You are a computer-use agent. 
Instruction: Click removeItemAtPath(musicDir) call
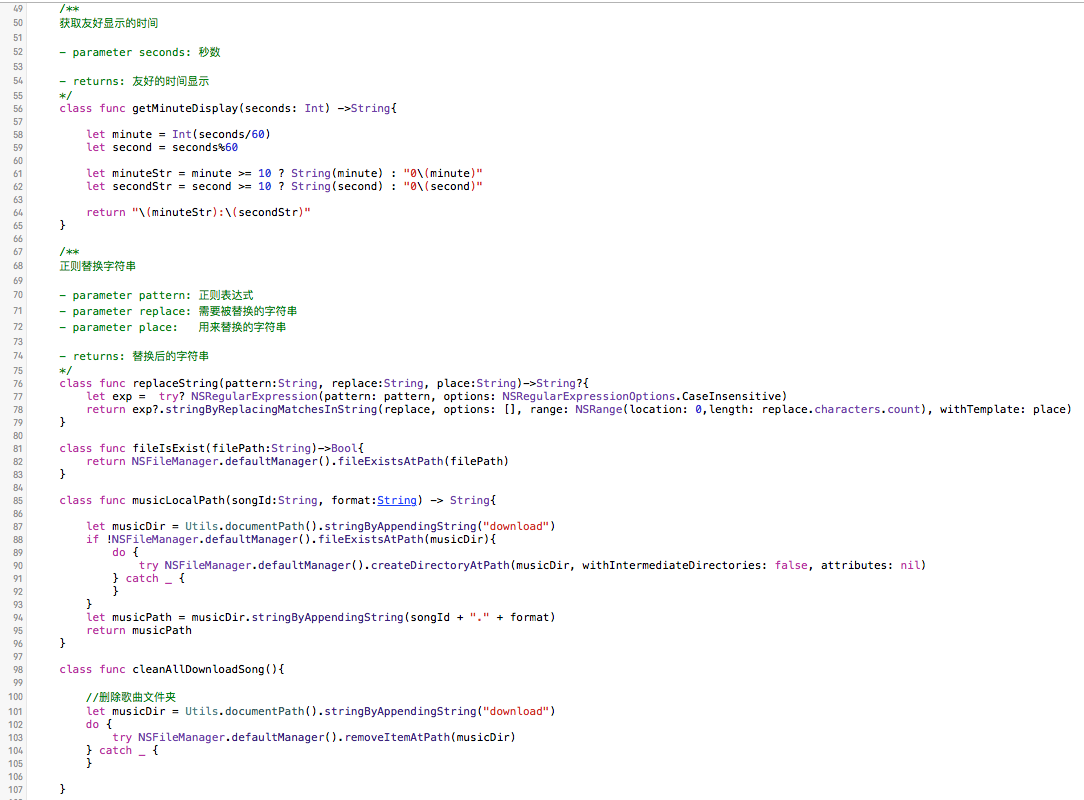[x=430, y=737]
